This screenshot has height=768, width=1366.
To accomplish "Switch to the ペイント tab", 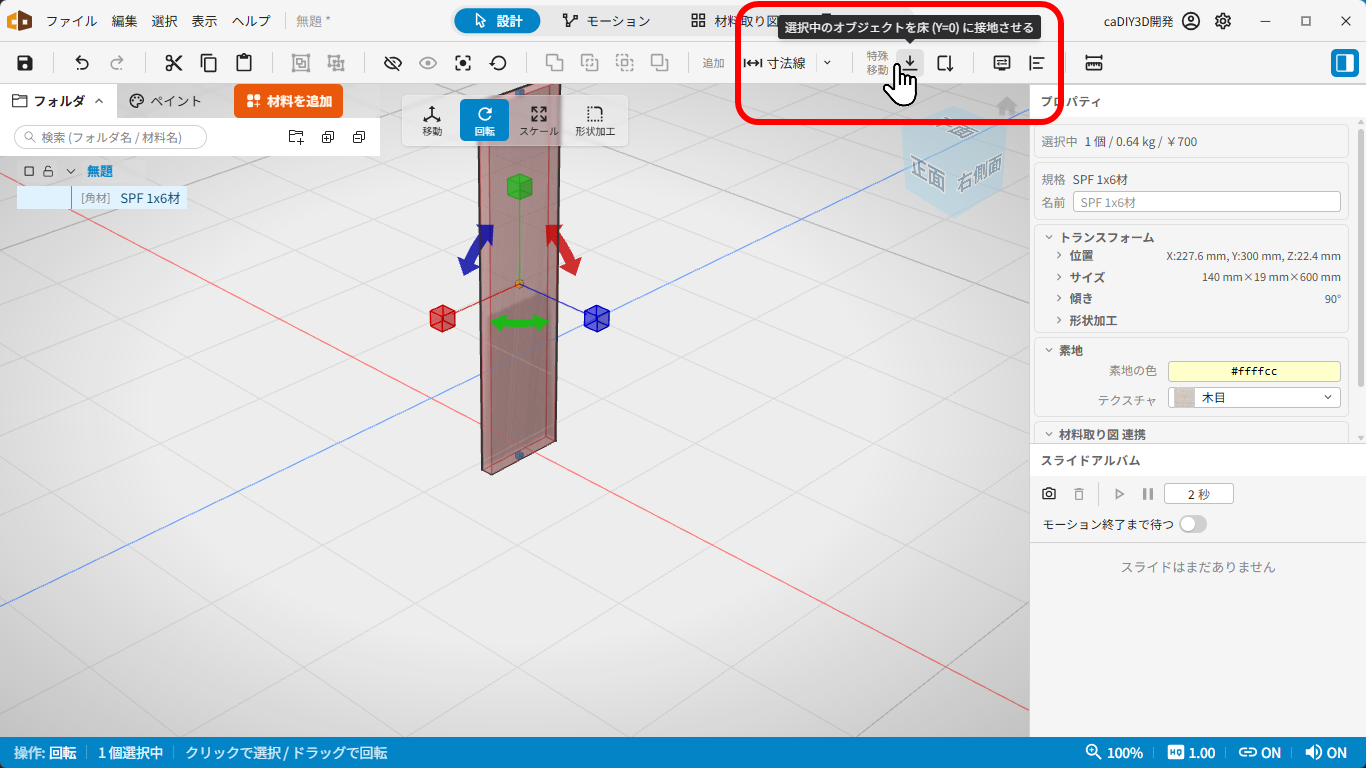I will [165, 101].
